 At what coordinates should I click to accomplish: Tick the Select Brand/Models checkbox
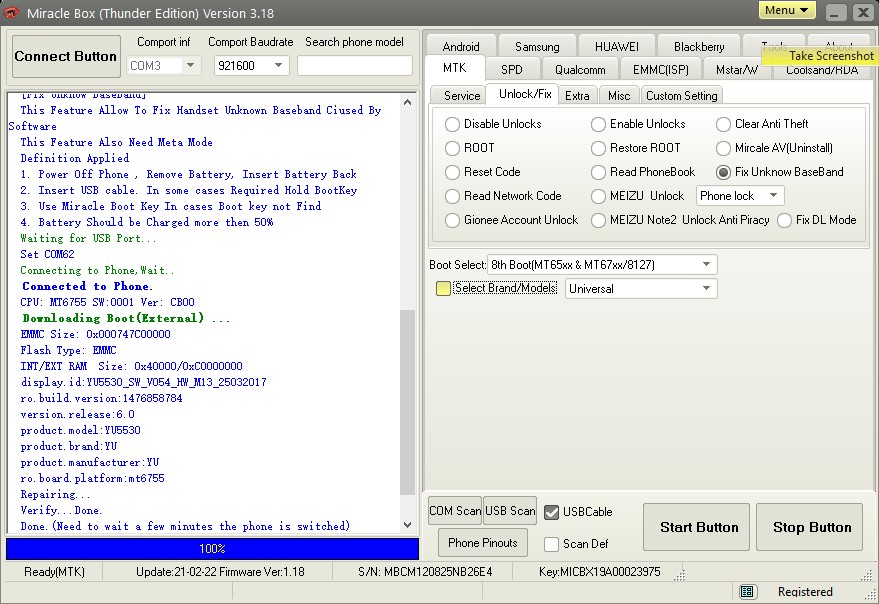click(x=443, y=288)
